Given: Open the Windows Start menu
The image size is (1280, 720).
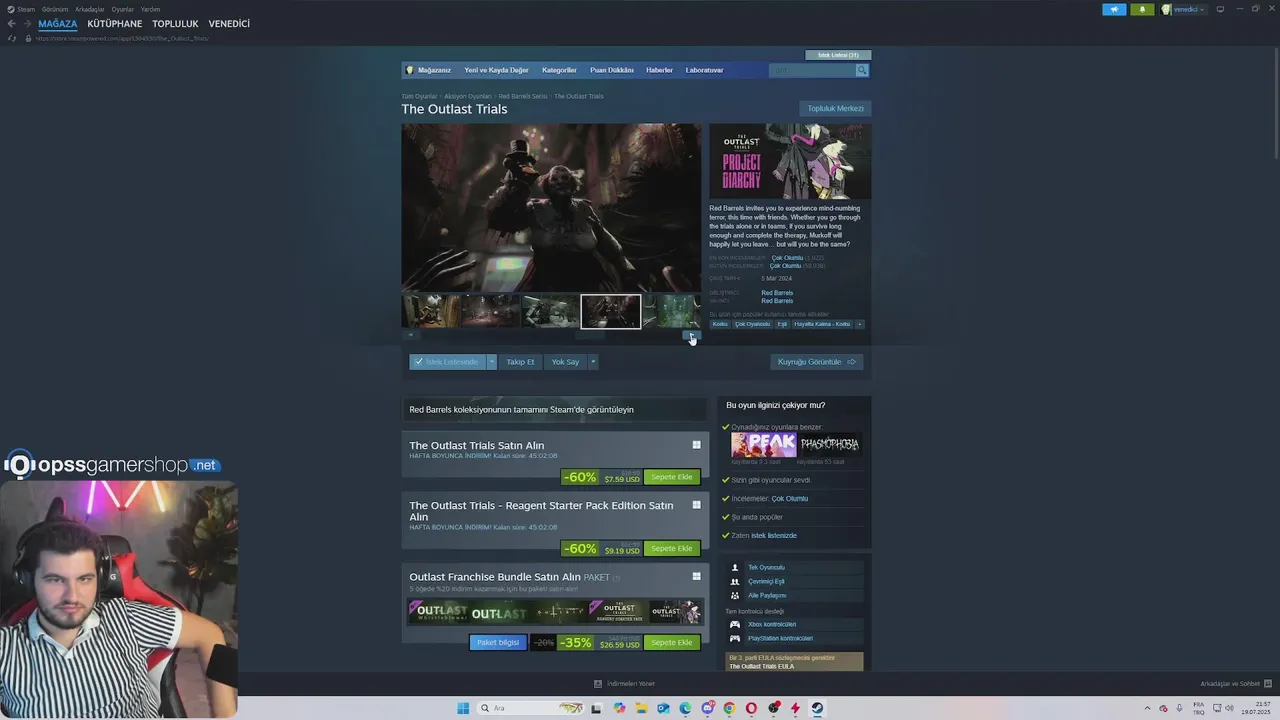Looking at the screenshot, I should click(x=463, y=708).
